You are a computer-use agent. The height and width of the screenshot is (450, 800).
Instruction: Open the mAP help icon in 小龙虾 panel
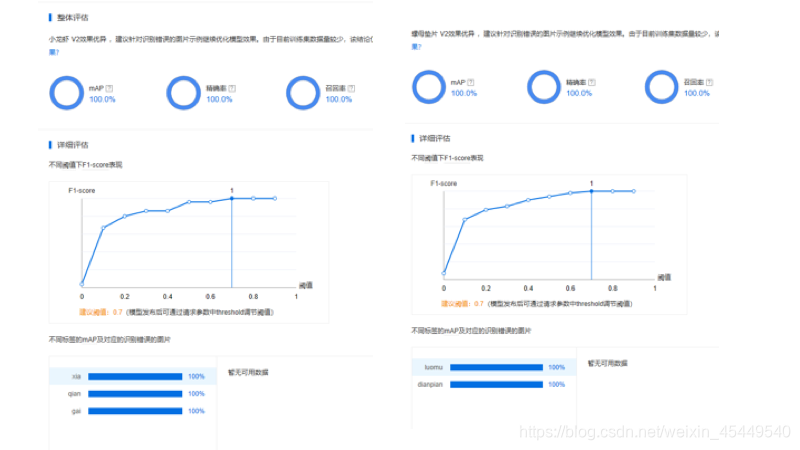[x=109, y=88]
